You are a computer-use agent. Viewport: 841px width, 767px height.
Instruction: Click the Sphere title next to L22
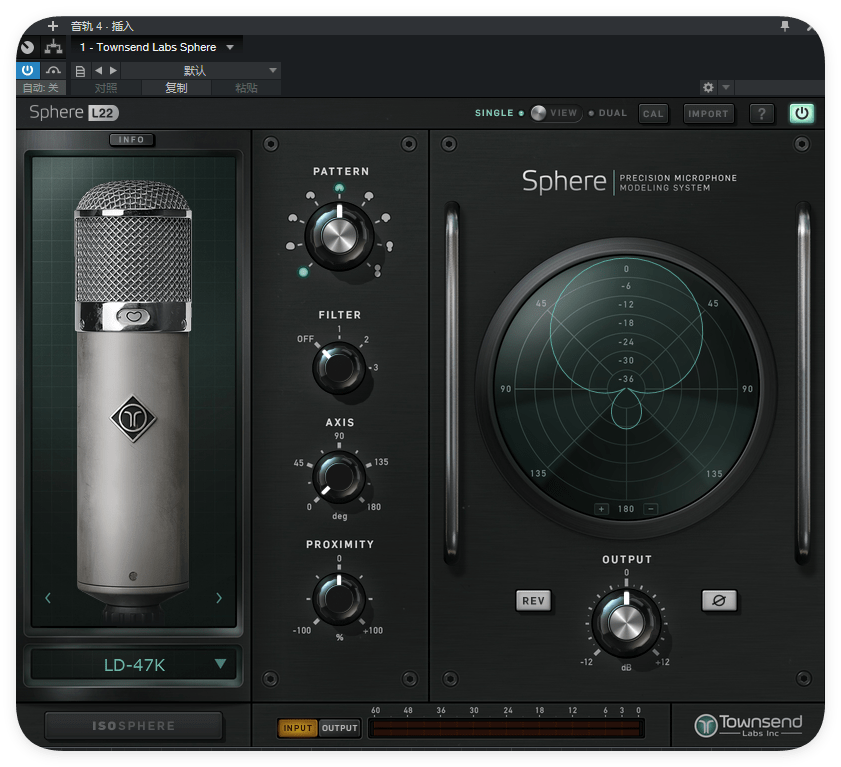(56, 112)
